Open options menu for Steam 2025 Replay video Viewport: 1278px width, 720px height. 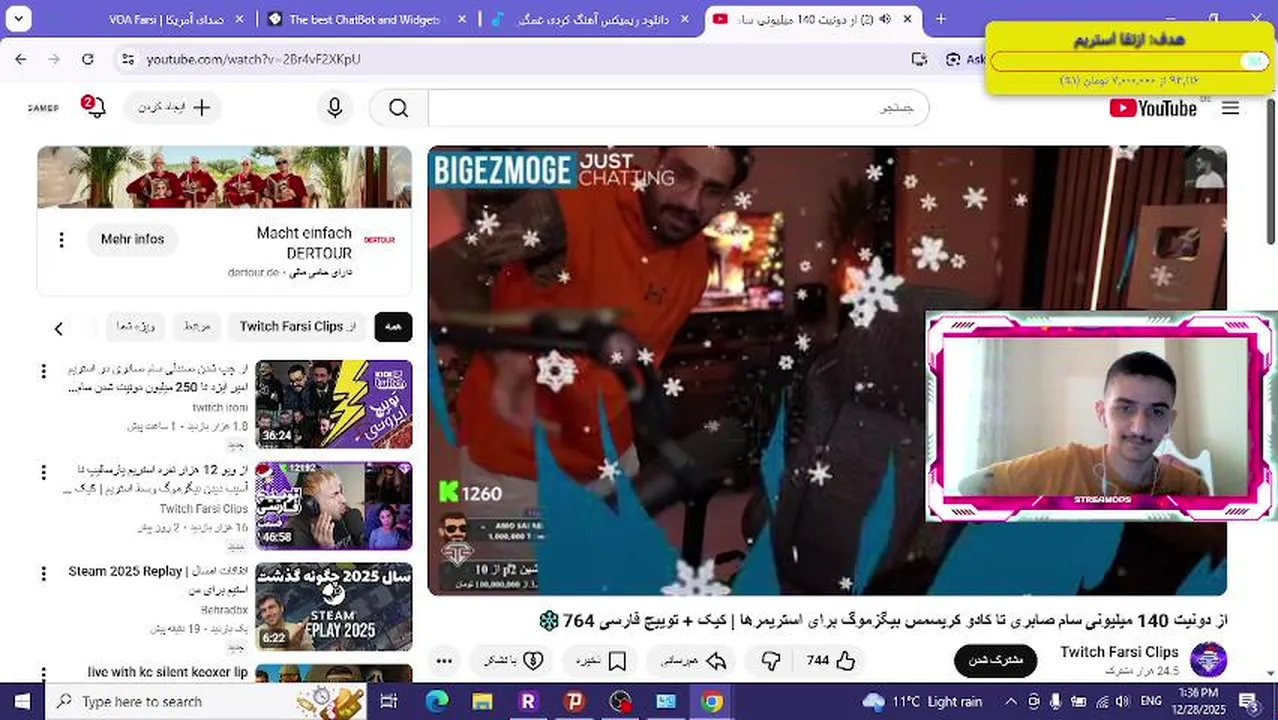[43, 574]
